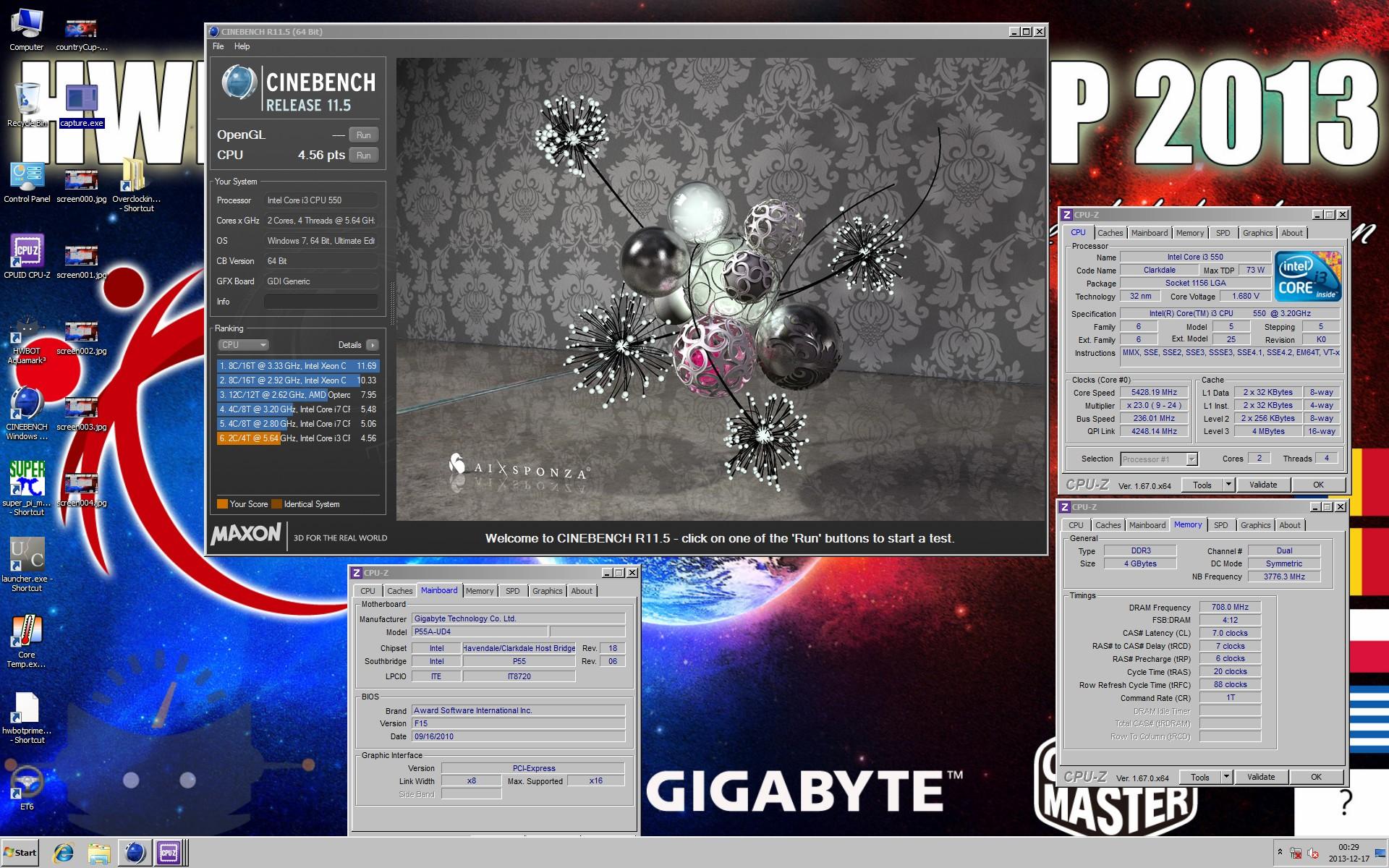1389x868 pixels.
Task: Click the taskbar clock showing 00:29
Action: pyautogui.click(x=1348, y=853)
